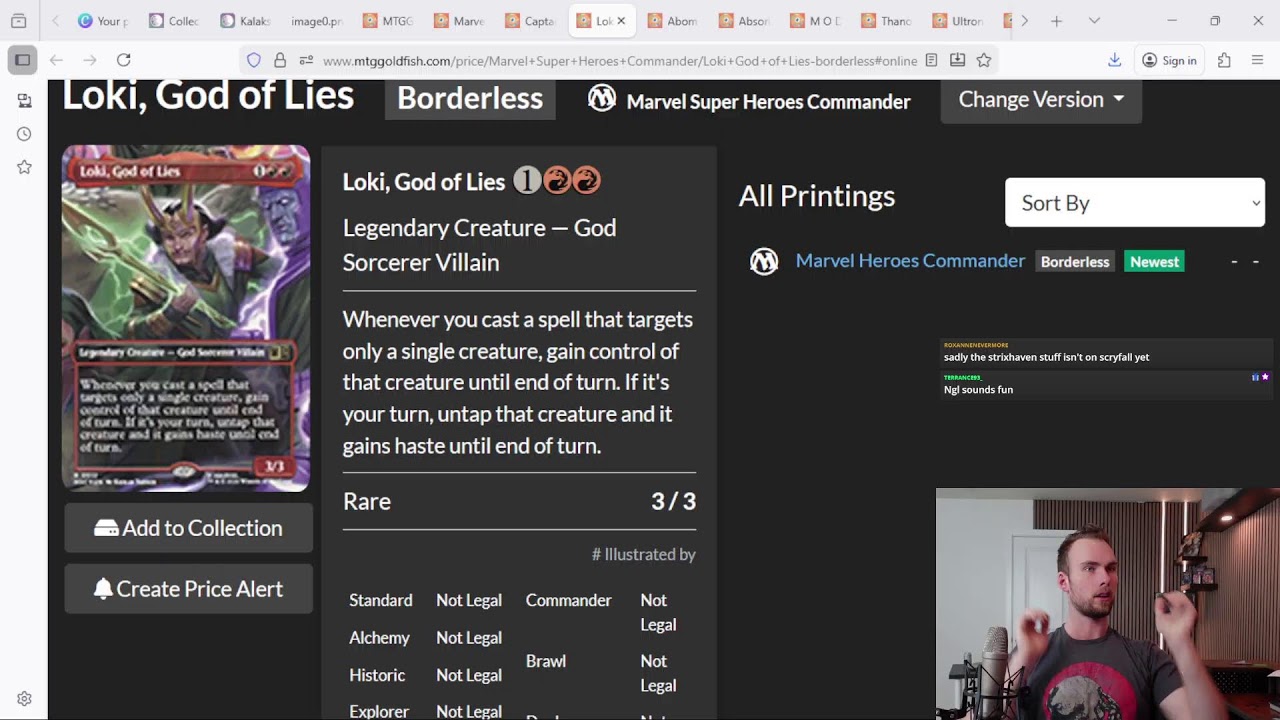Image resolution: width=1280 pixels, height=720 pixels.
Task: Switch to the 'Absor' tab
Action: pos(745,20)
